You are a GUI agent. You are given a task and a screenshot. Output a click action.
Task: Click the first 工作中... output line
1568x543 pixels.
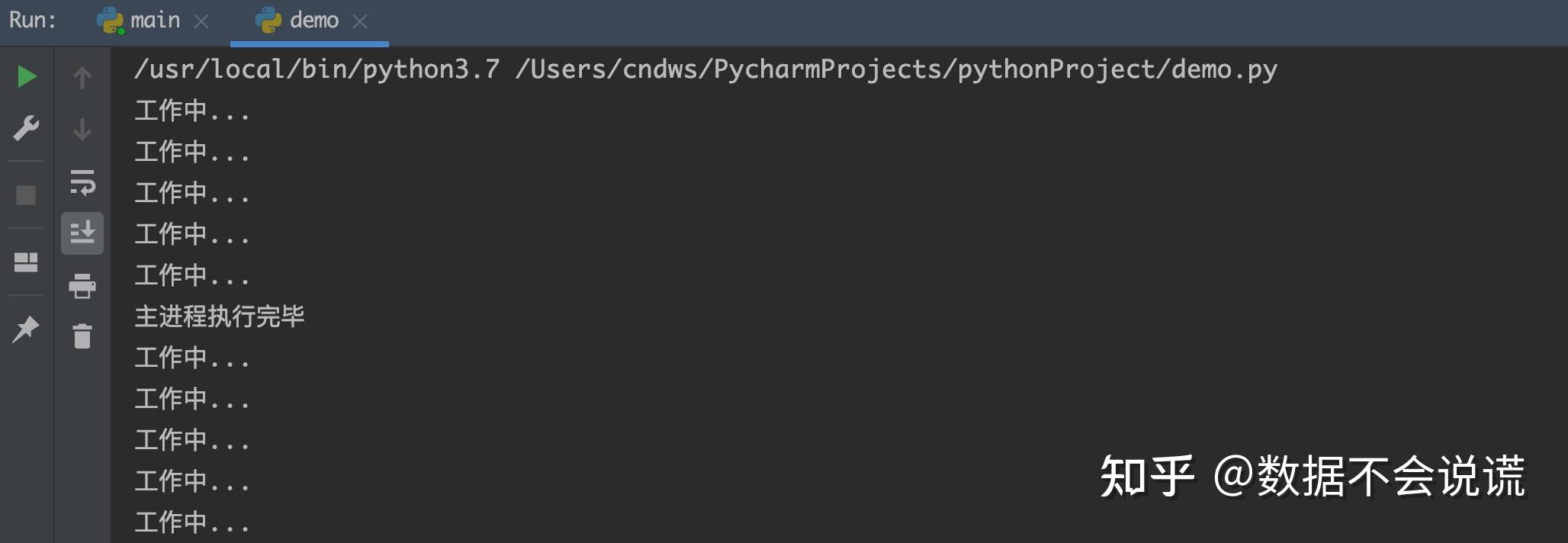click(192, 111)
